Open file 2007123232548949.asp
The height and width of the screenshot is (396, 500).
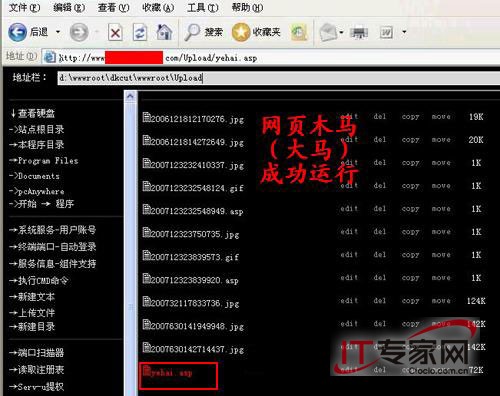(197, 211)
